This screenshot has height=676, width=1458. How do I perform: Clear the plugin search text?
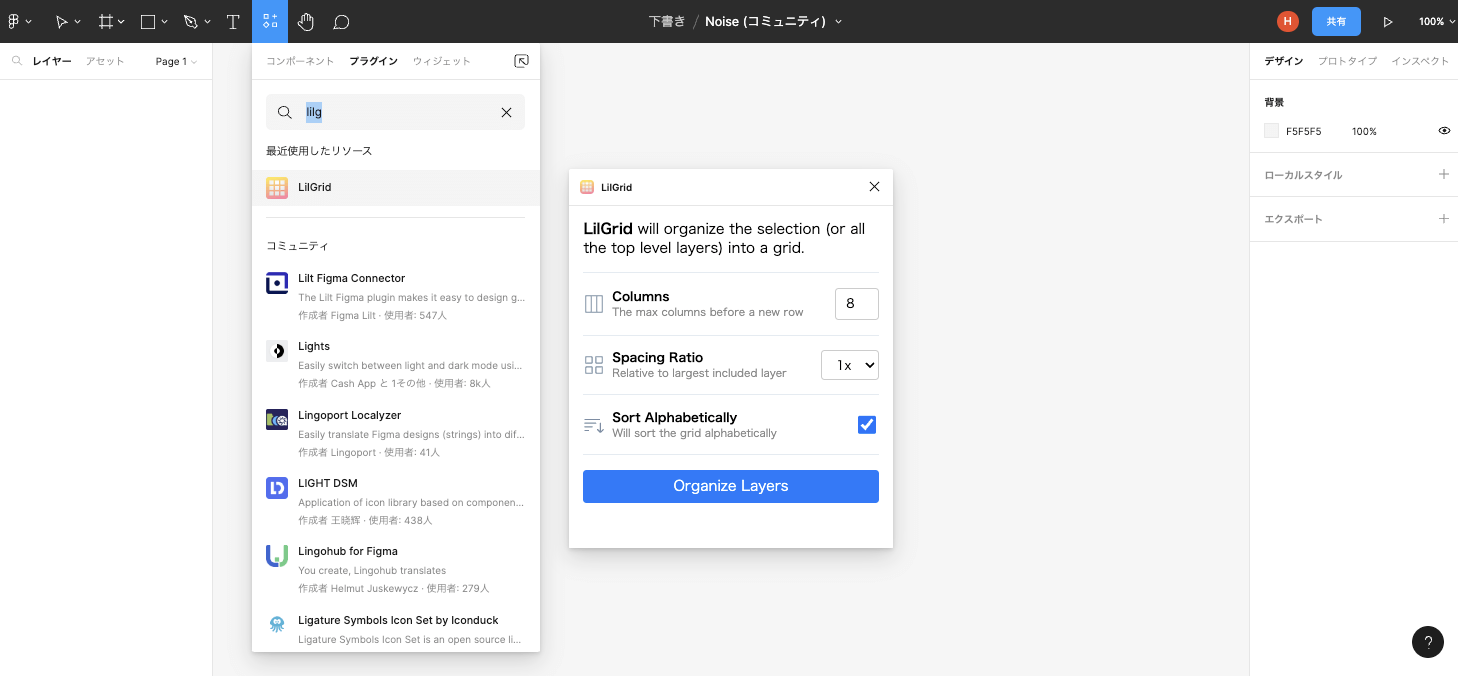506,112
